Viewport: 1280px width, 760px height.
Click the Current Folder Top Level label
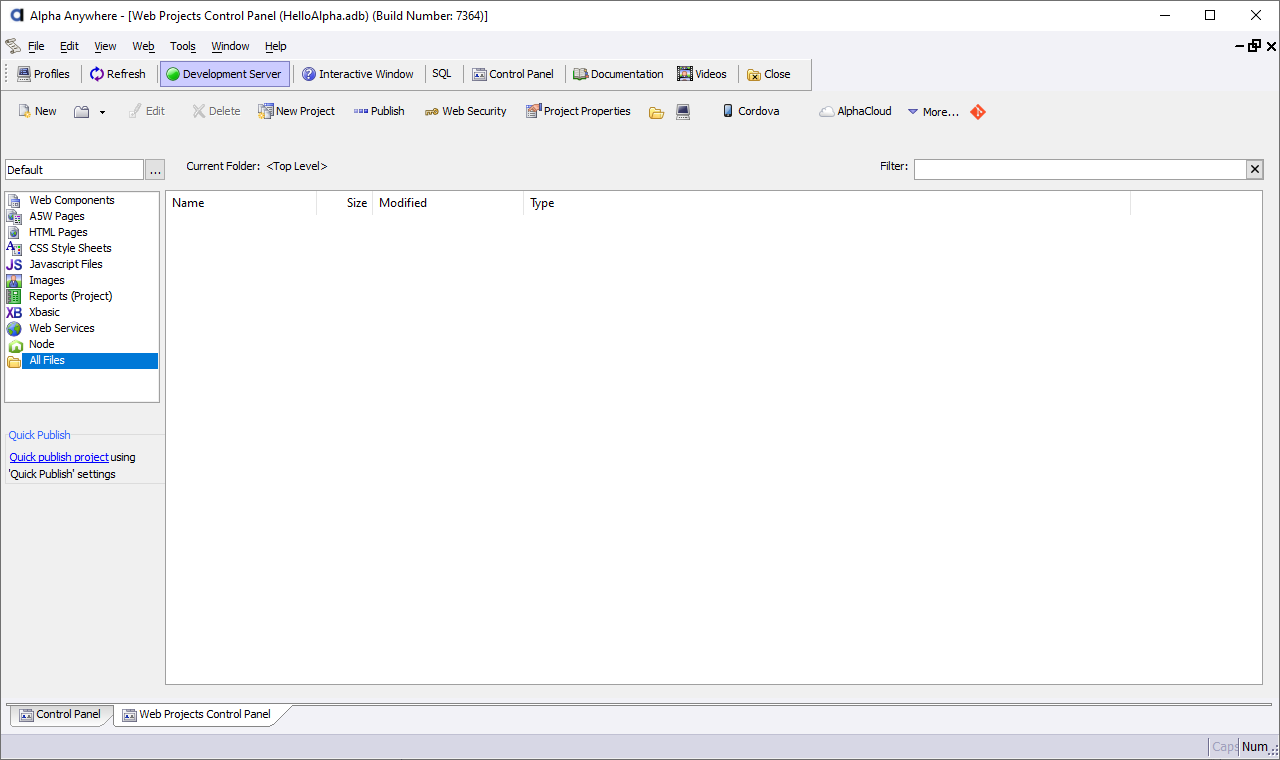(256, 166)
